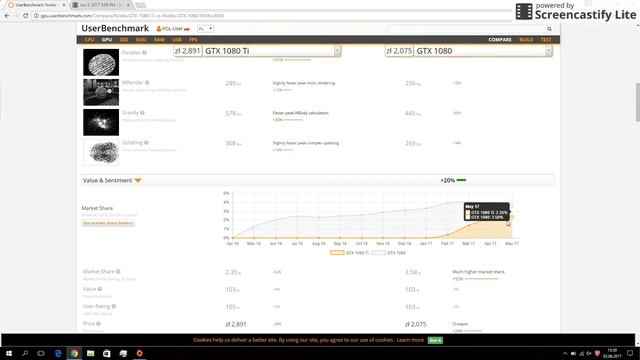Image resolution: width=640 pixels, height=360 pixels.
Task: Open a new browser tab
Action: coord(140,5)
